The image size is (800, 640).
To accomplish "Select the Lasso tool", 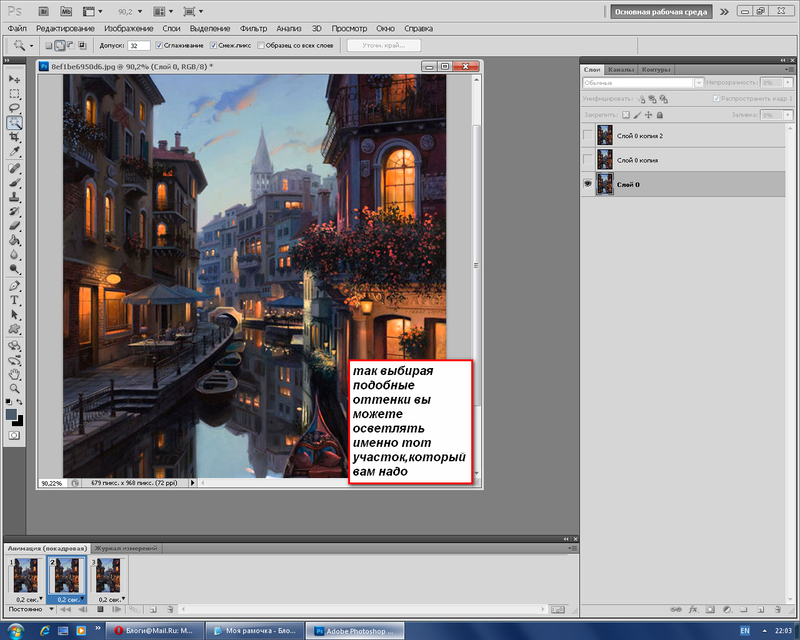I will [x=14, y=108].
